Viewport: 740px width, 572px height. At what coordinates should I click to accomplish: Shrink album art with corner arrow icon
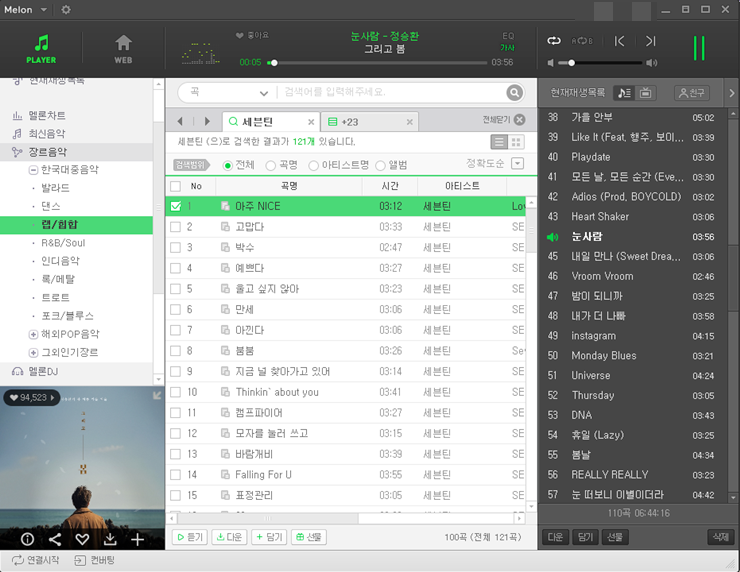[x=157, y=395]
